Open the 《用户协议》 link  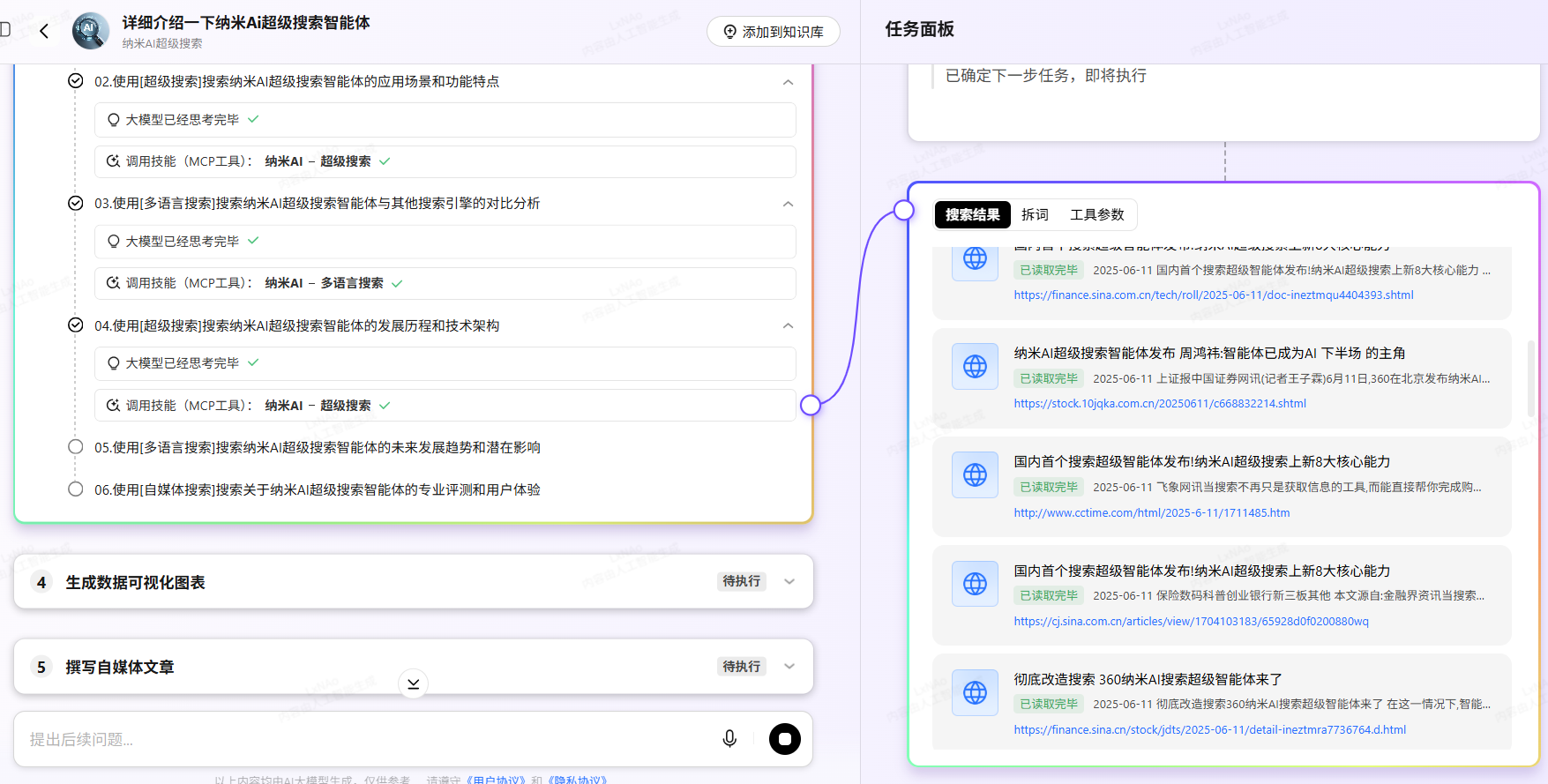[x=496, y=780]
